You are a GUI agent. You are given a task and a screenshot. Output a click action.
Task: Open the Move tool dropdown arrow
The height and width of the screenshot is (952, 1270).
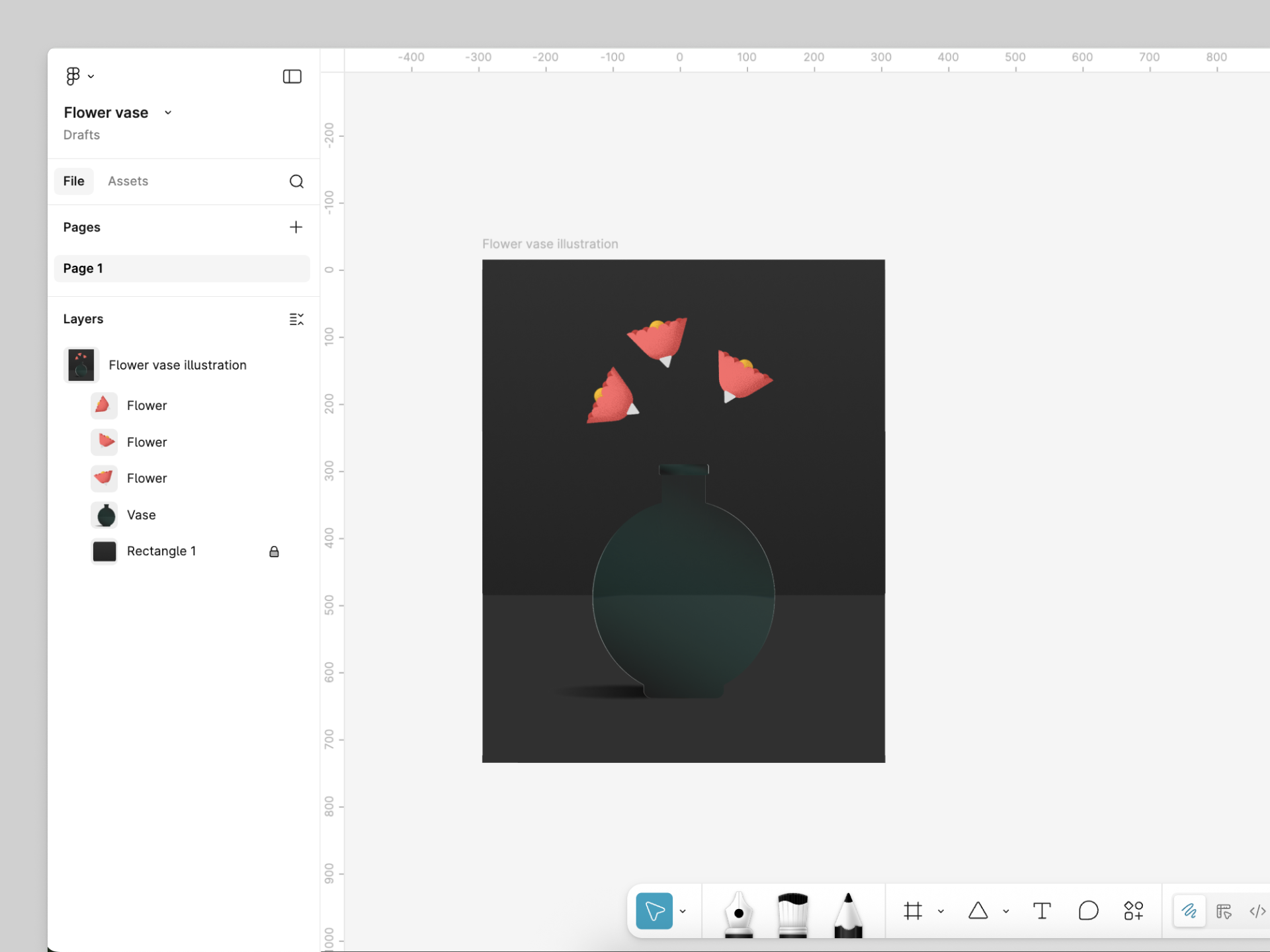click(683, 911)
